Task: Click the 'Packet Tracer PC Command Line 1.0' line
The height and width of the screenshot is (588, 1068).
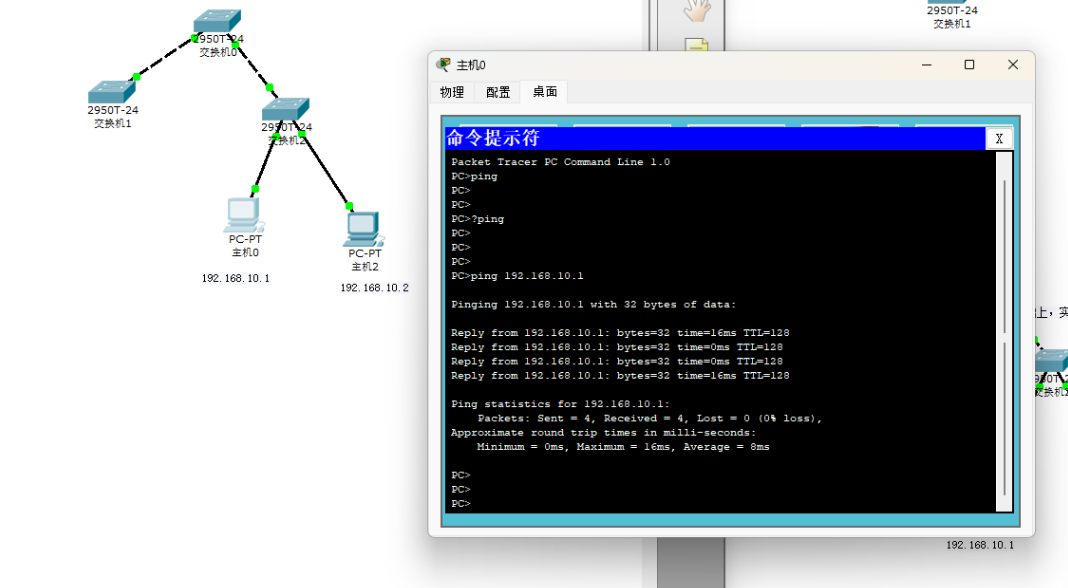Action: [x=560, y=162]
